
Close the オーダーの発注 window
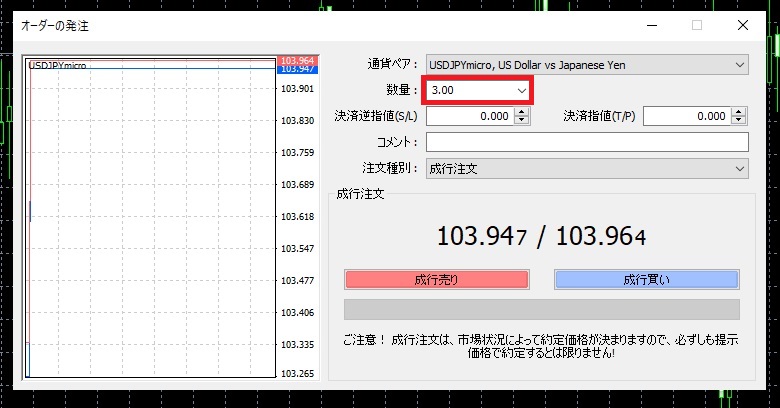(x=743, y=25)
